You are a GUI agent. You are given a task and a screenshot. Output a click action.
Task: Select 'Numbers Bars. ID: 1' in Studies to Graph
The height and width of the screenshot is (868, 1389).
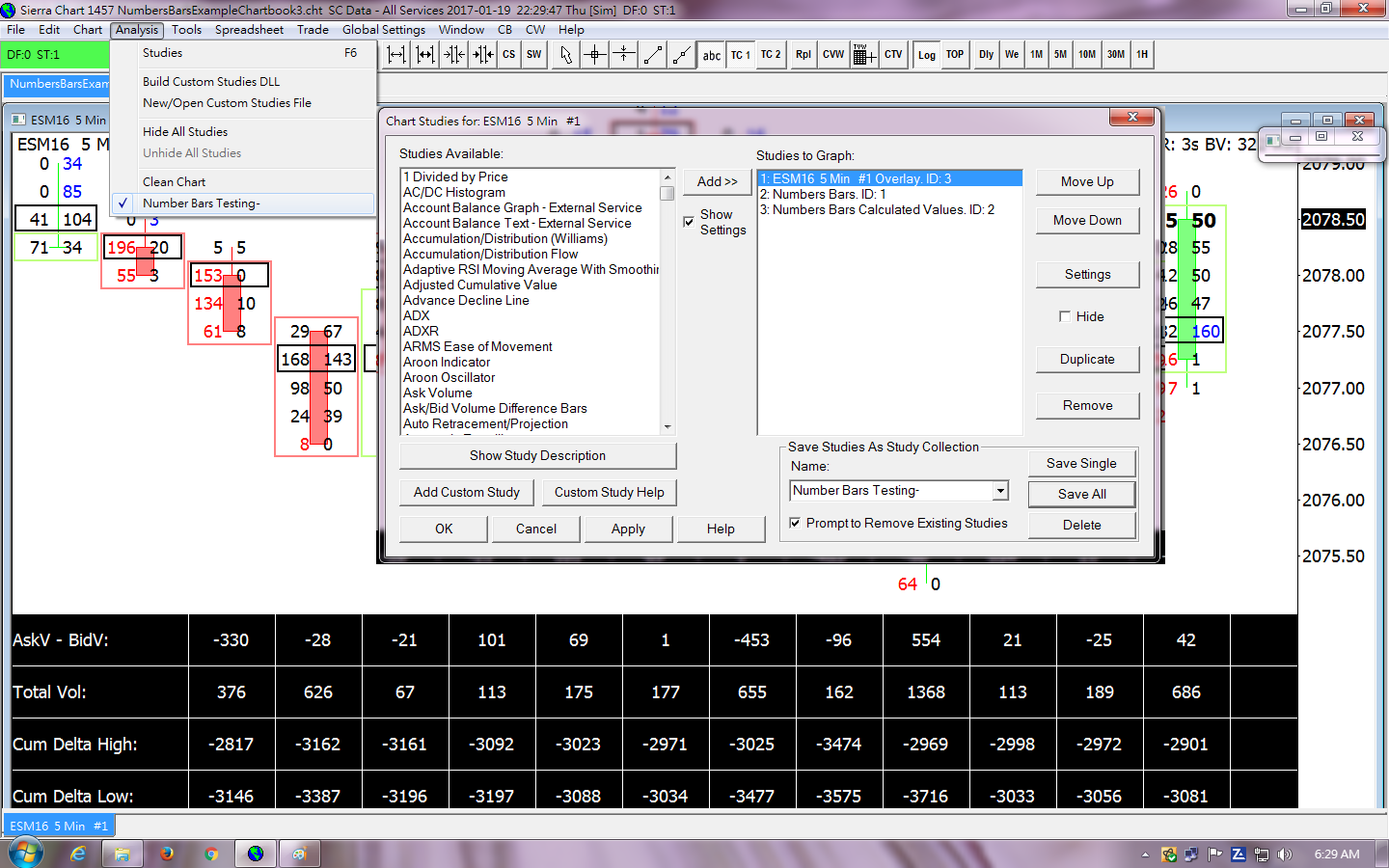[x=889, y=194]
